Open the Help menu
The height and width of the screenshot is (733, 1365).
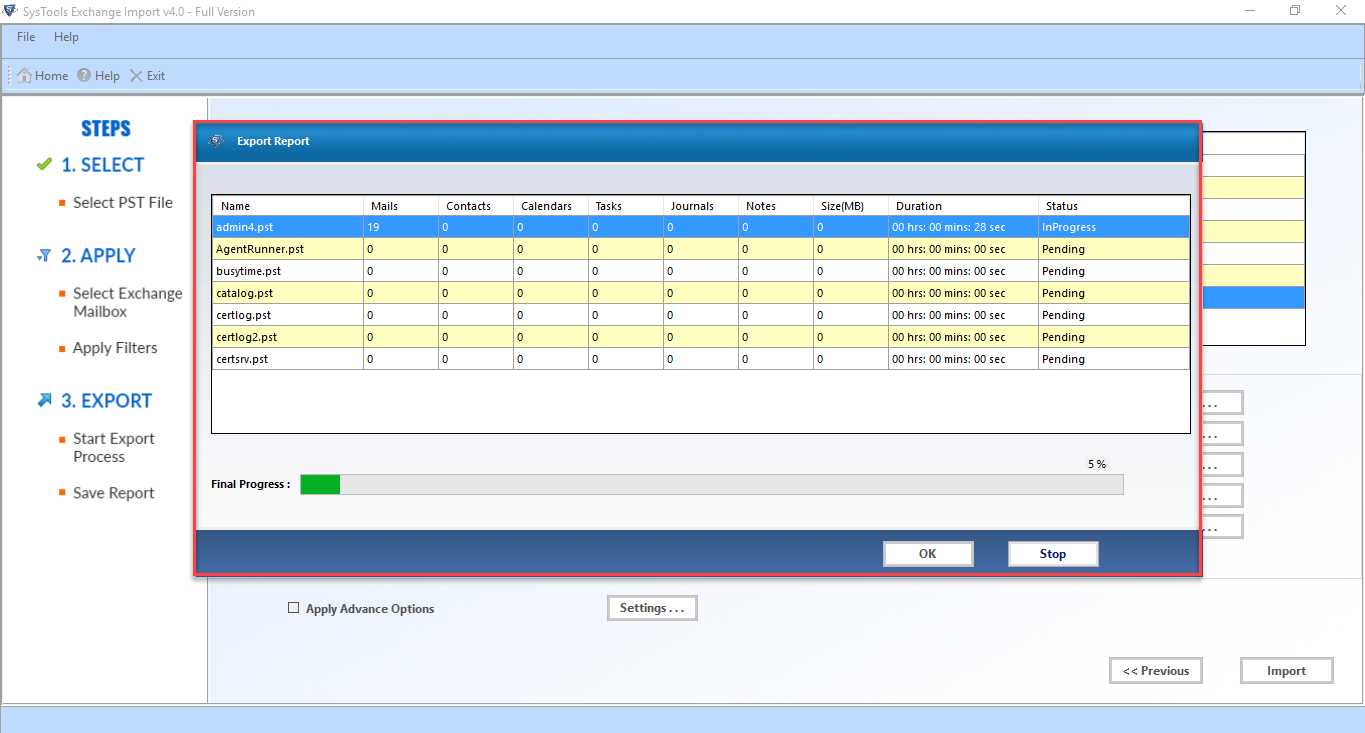66,37
